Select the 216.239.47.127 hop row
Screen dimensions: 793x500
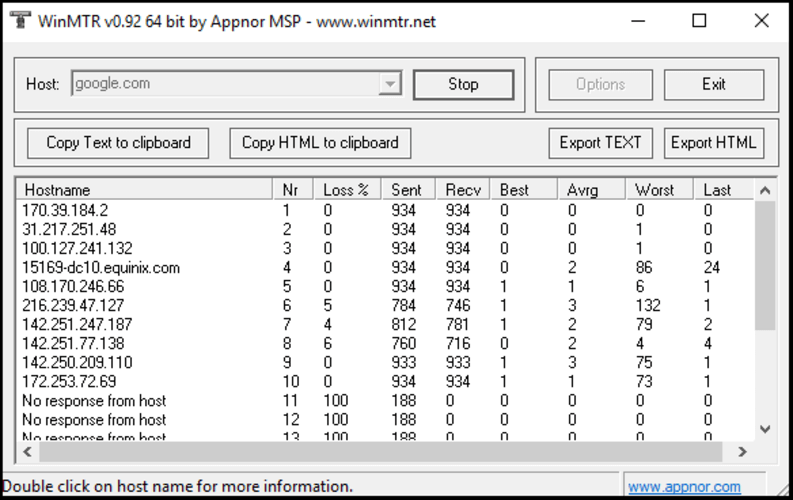(x=74, y=306)
